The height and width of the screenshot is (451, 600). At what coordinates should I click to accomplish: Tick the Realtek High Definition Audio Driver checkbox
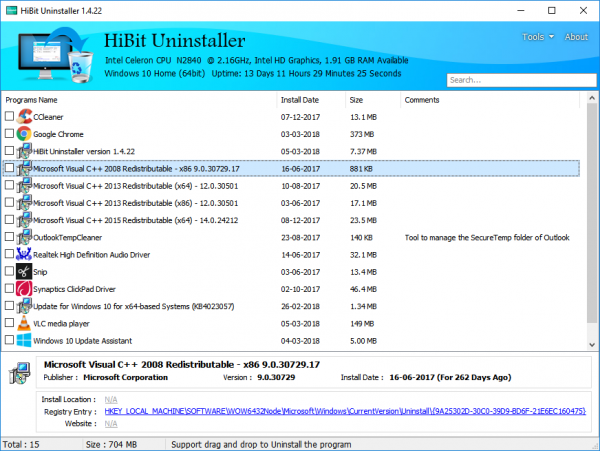point(10,254)
